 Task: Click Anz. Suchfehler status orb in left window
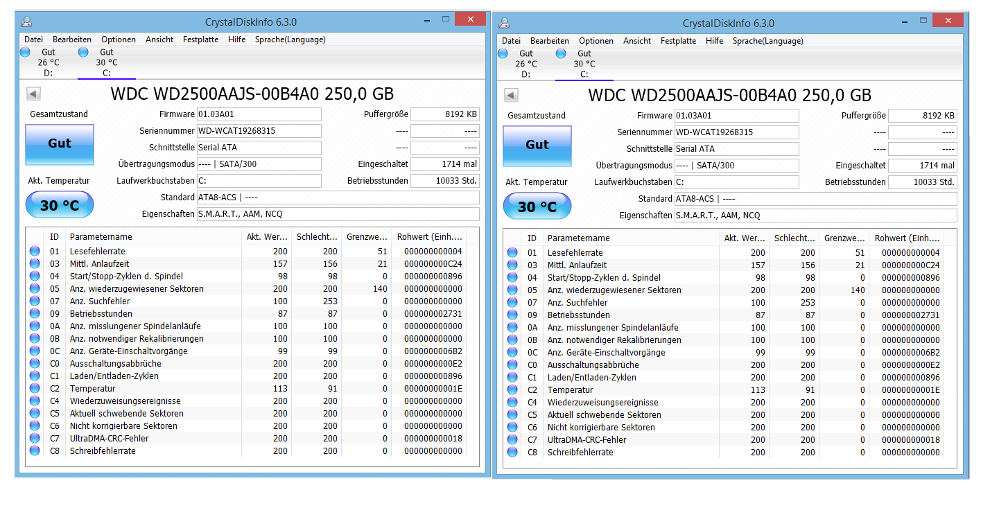click(x=34, y=301)
